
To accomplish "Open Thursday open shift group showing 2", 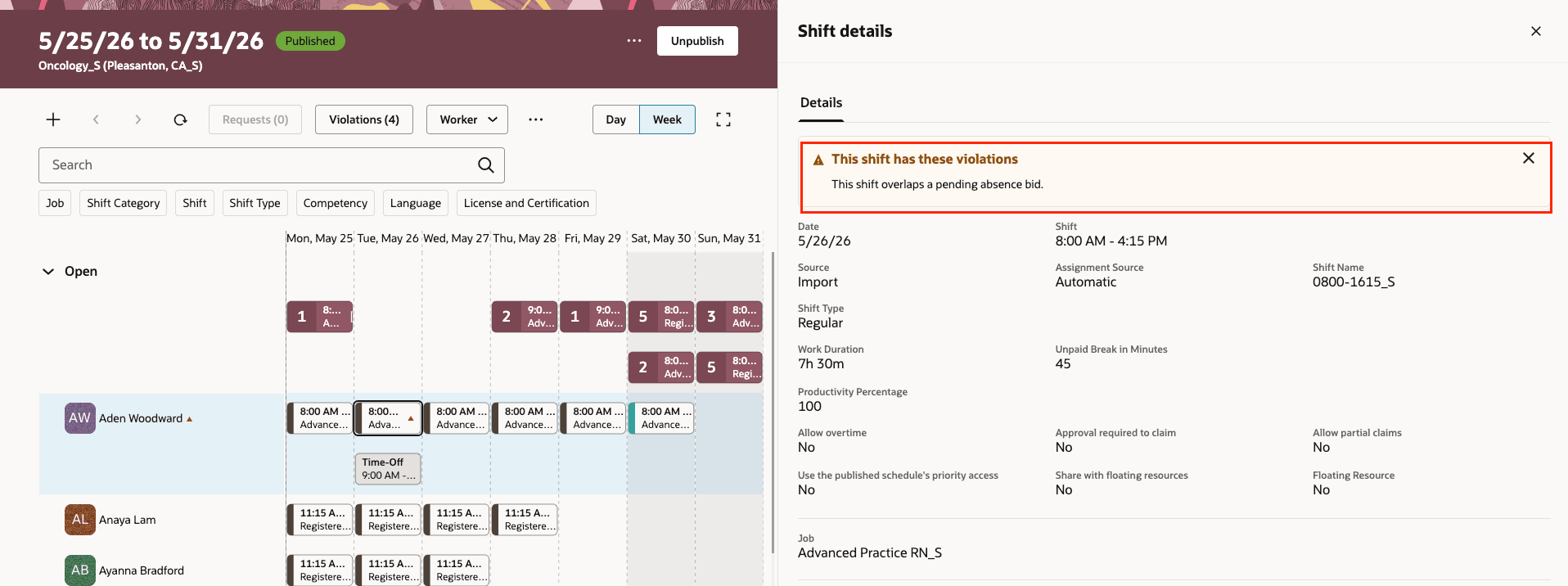I will (x=525, y=317).
